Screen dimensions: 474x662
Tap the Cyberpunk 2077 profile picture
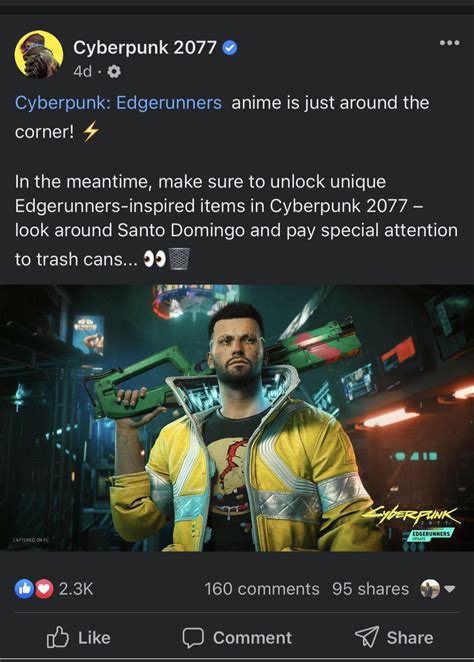pos(39,54)
